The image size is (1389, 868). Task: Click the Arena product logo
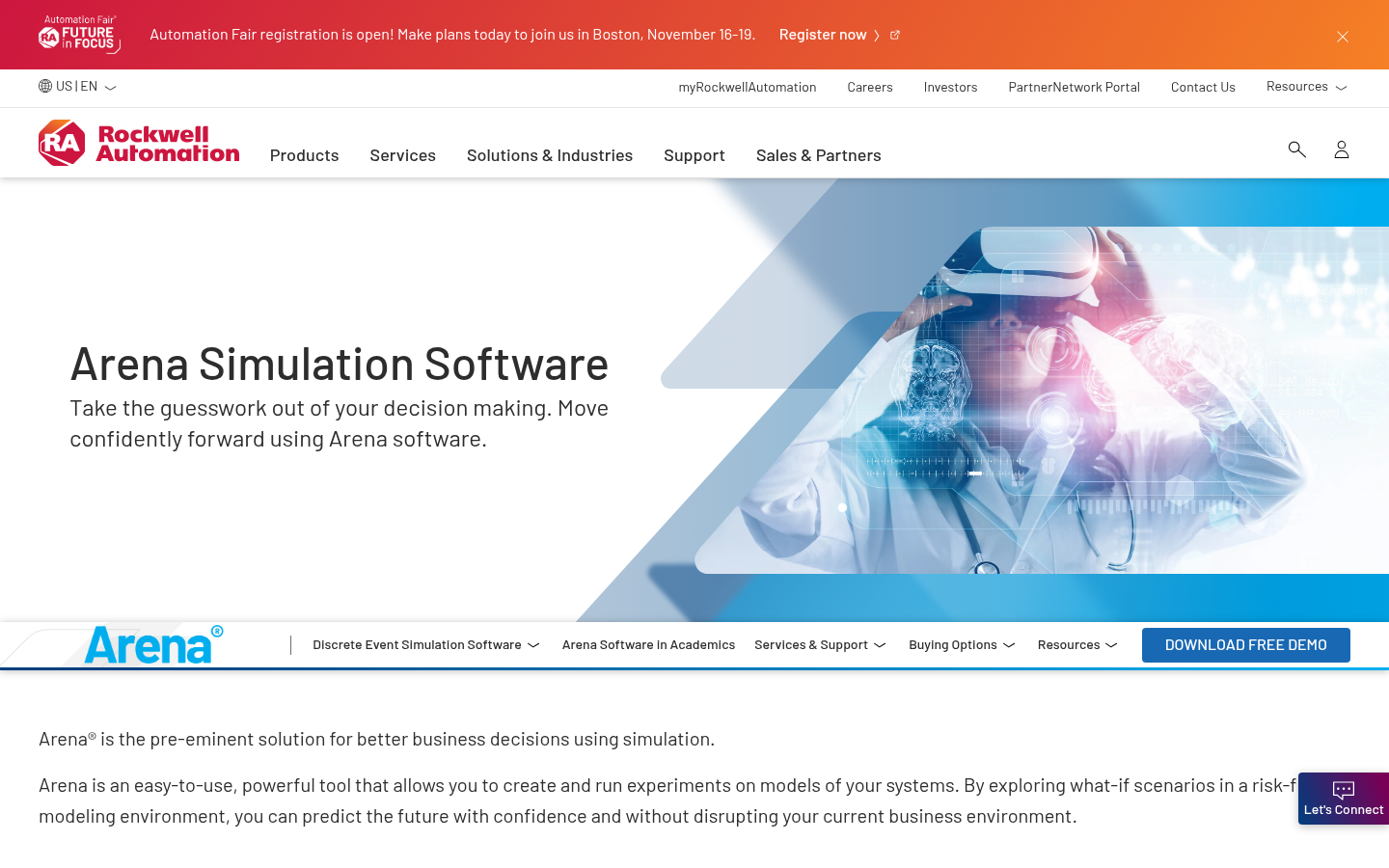click(x=153, y=644)
